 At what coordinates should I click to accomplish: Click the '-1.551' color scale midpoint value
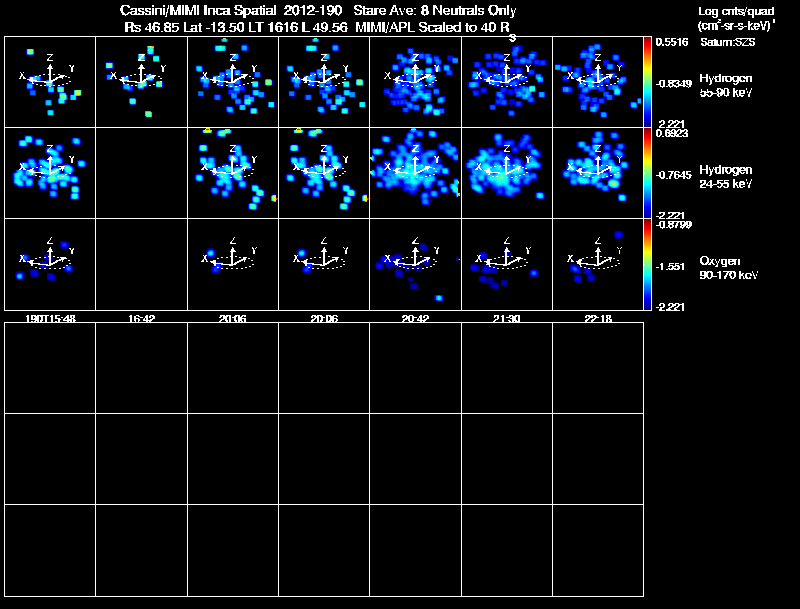(670, 266)
